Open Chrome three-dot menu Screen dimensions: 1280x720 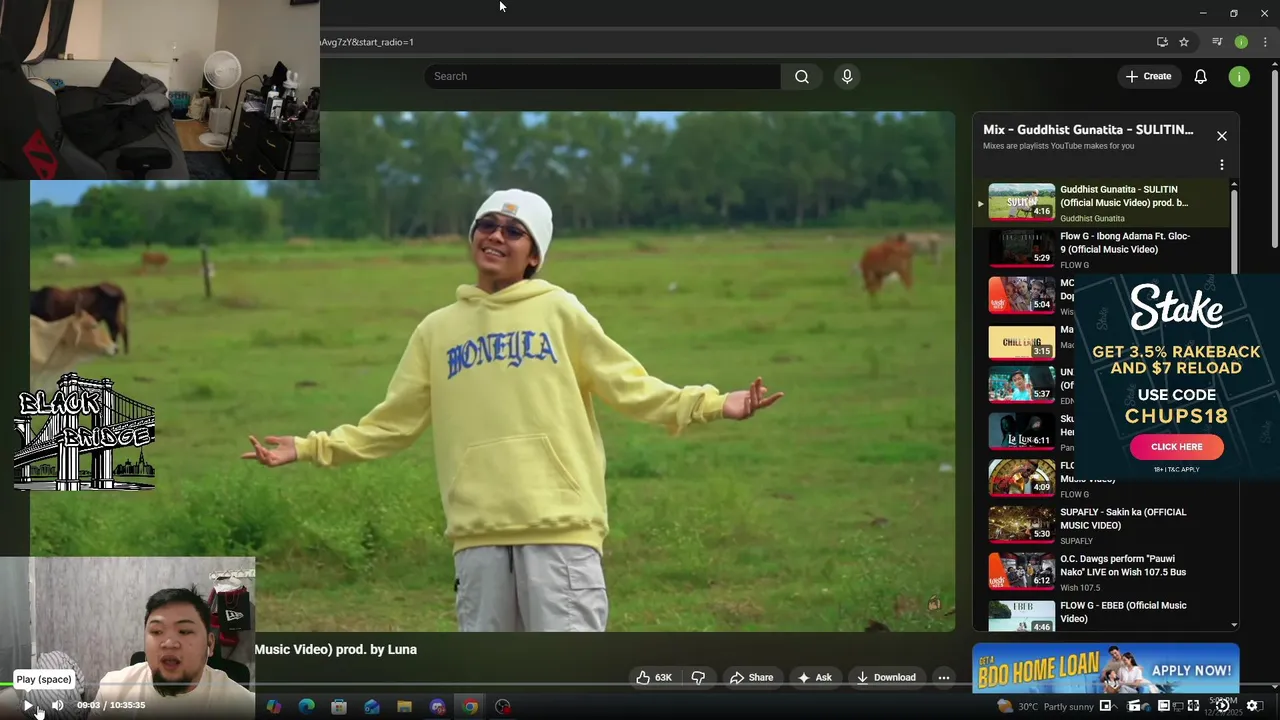(1265, 42)
